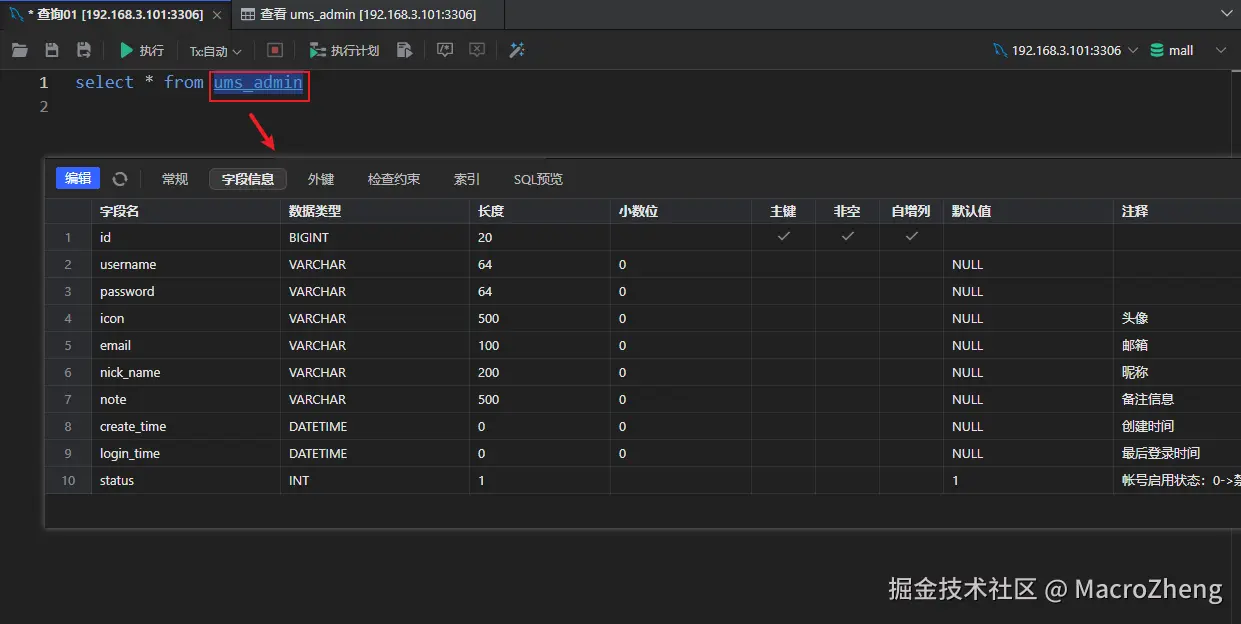Image resolution: width=1241 pixels, height=624 pixels.
Task: Click the 备注信息 comment cell
Action: click(x=1177, y=399)
